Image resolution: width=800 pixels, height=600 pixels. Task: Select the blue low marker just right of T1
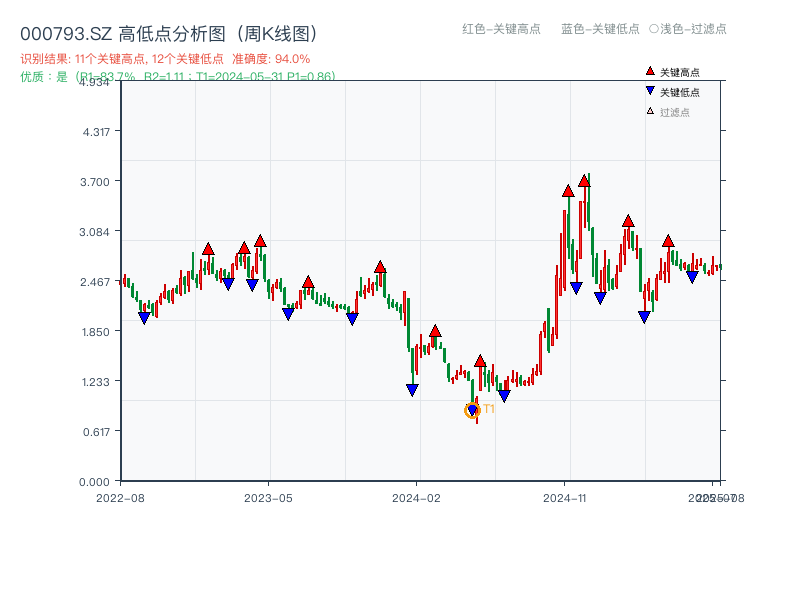[x=504, y=396]
